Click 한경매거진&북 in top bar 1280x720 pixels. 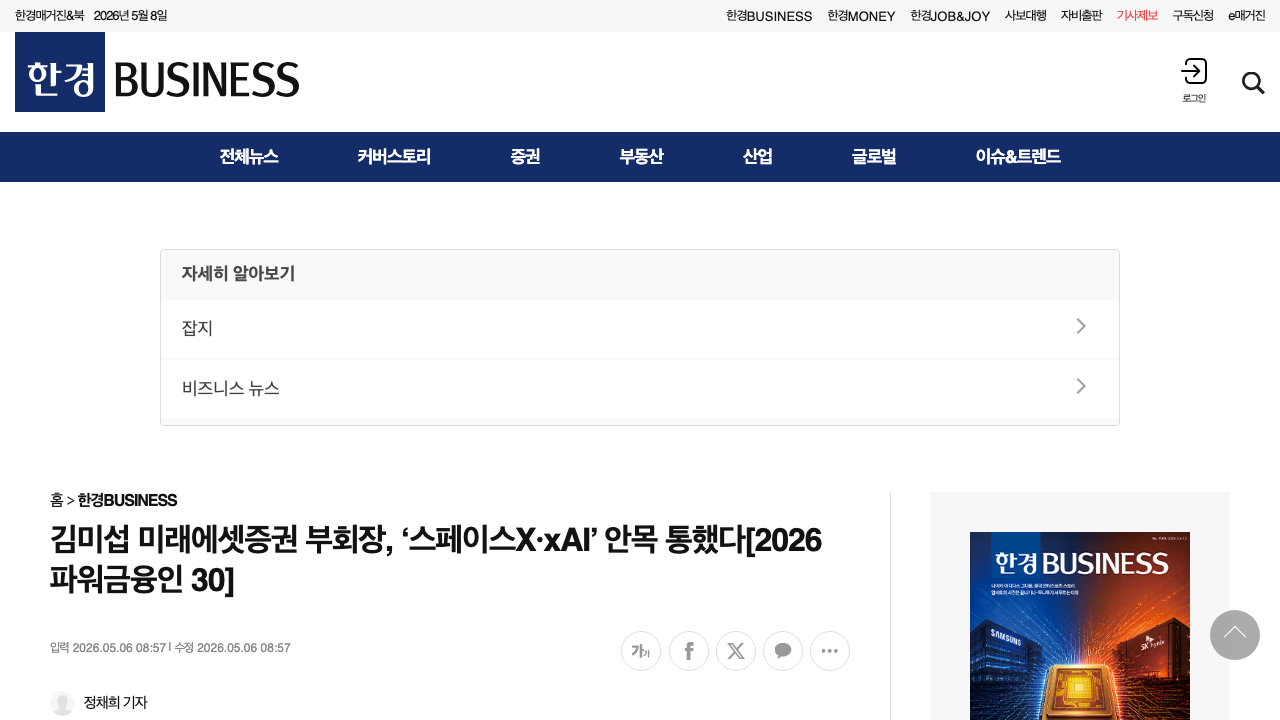pos(49,16)
